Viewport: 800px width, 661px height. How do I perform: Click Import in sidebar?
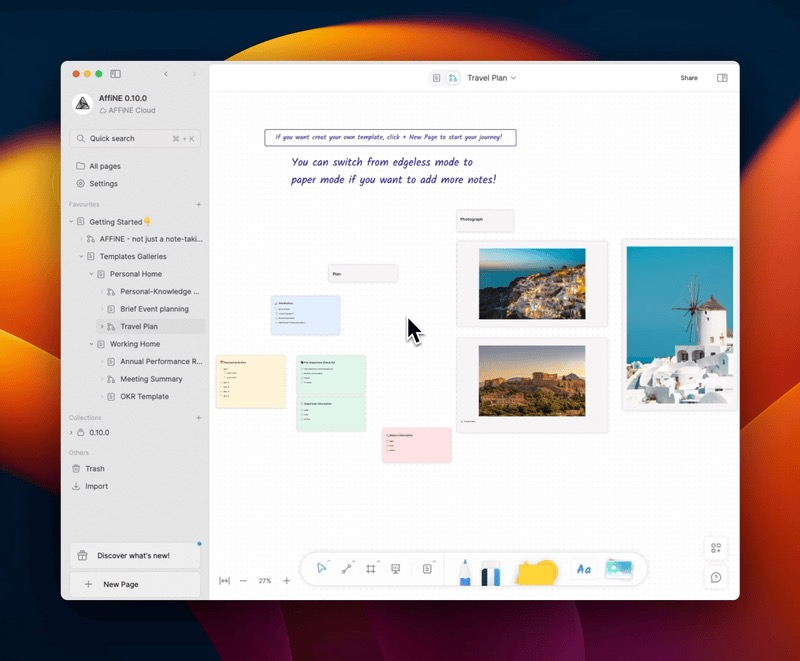(x=96, y=487)
